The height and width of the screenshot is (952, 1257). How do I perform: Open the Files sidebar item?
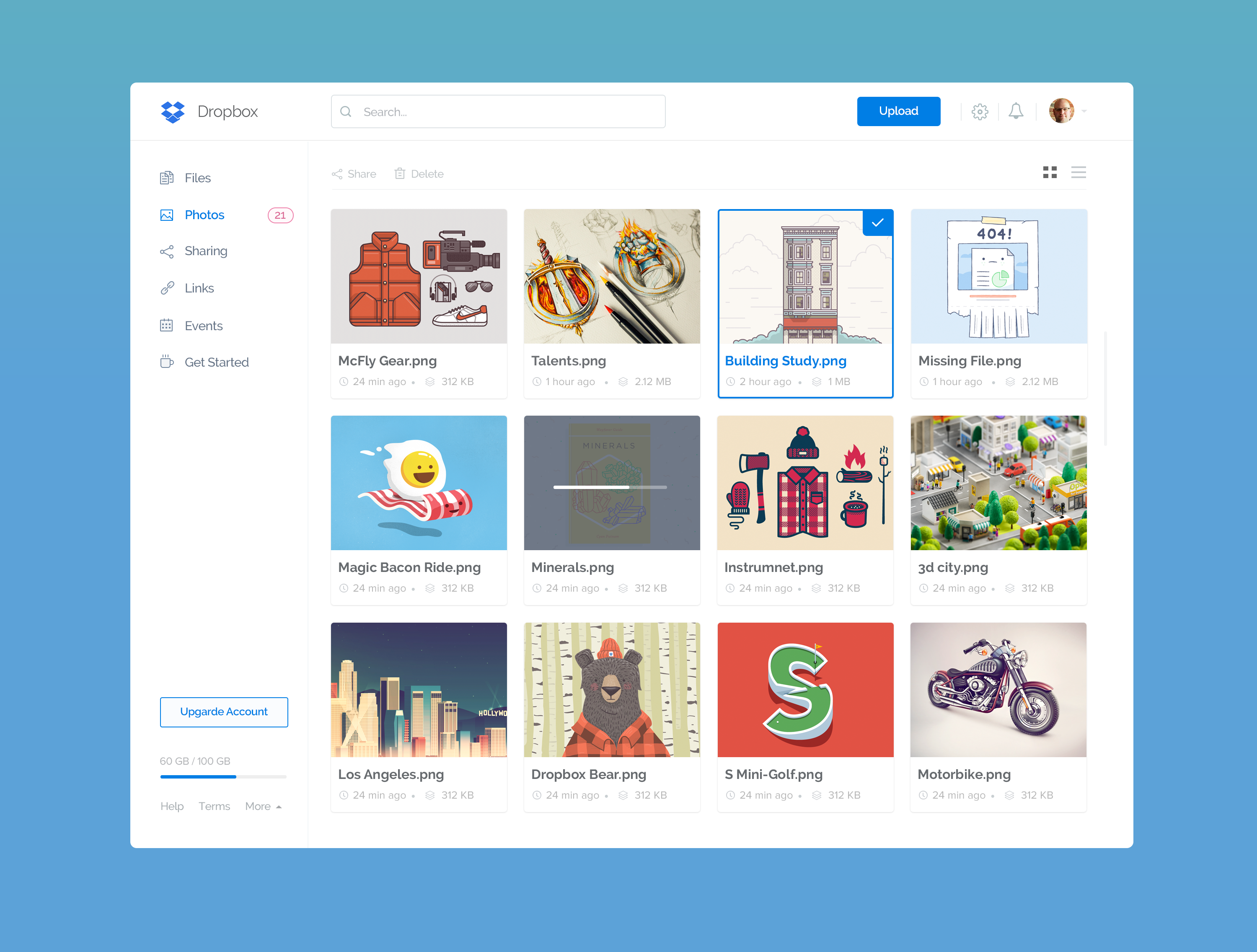click(197, 178)
